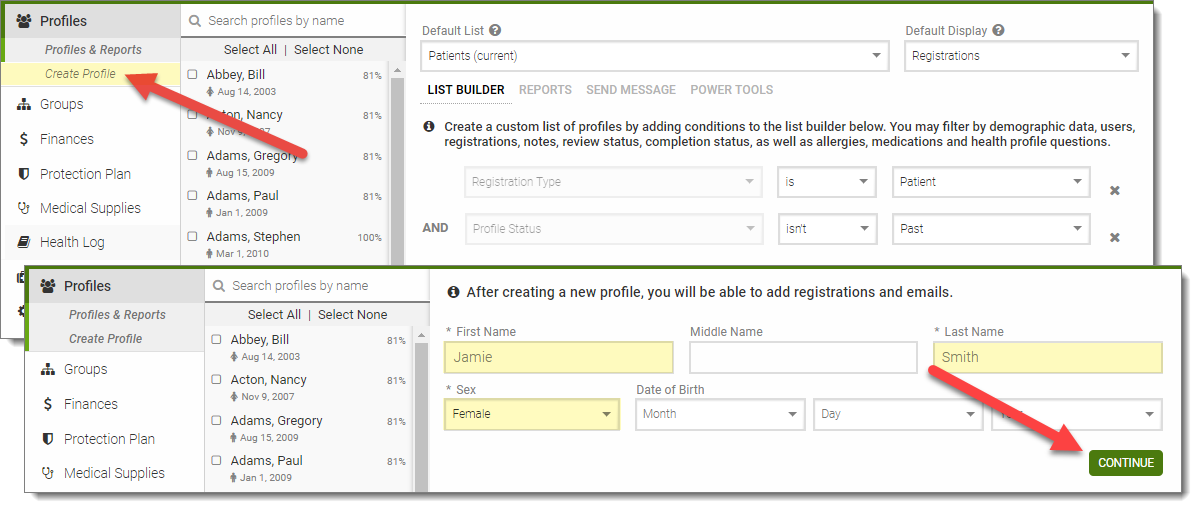Switch to the Reports tab
This screenshot has height=510, width=1199.
click(545, 90)
